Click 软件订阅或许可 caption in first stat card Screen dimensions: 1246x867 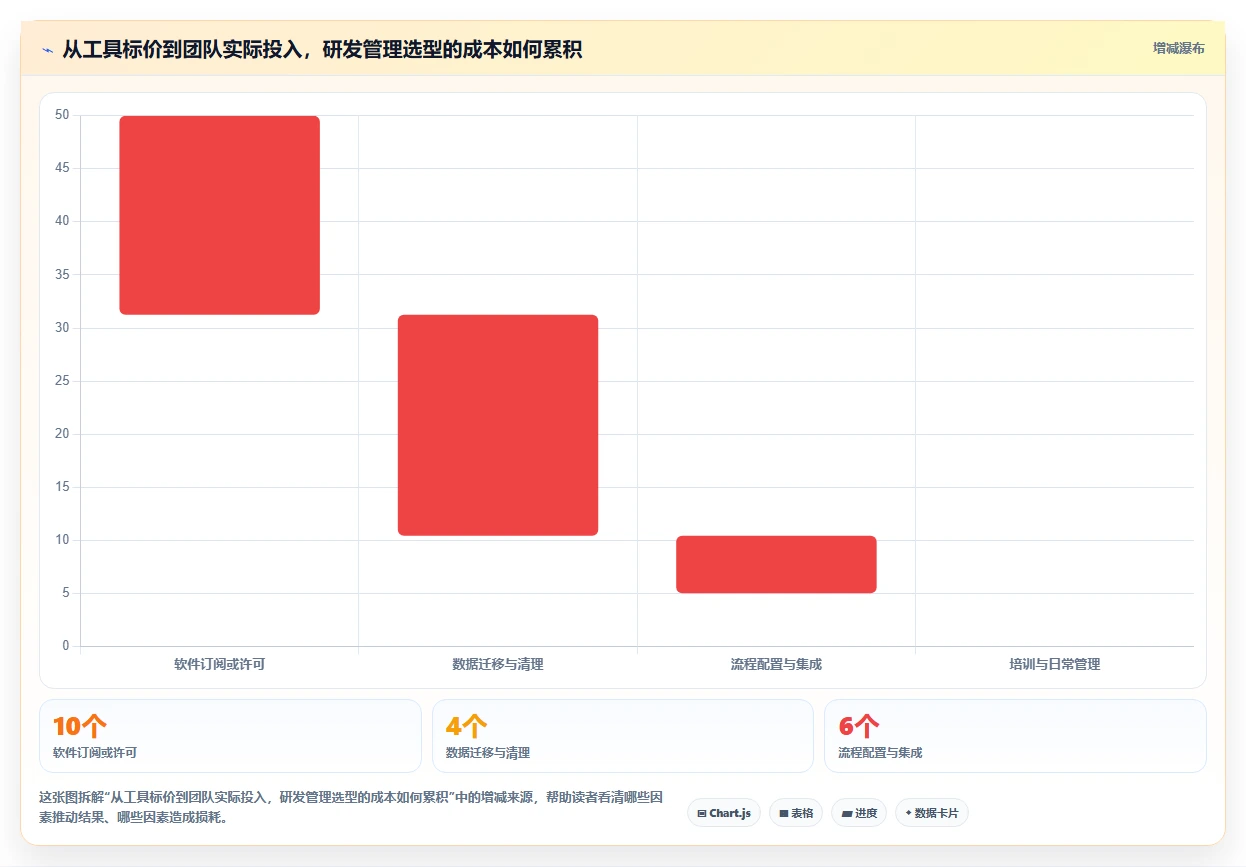95,753
